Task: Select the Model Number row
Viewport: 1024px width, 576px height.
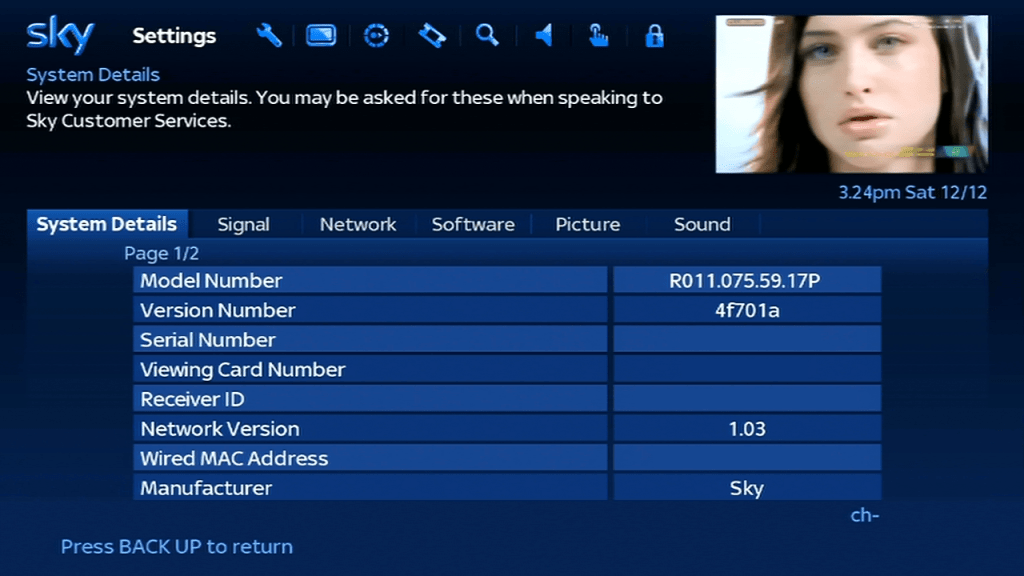Action: (x=370, y=280)
